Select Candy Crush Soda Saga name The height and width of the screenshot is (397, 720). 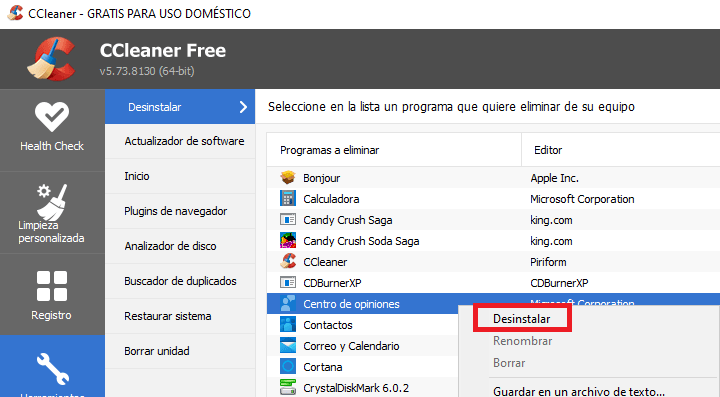click(x=361, y=241)
